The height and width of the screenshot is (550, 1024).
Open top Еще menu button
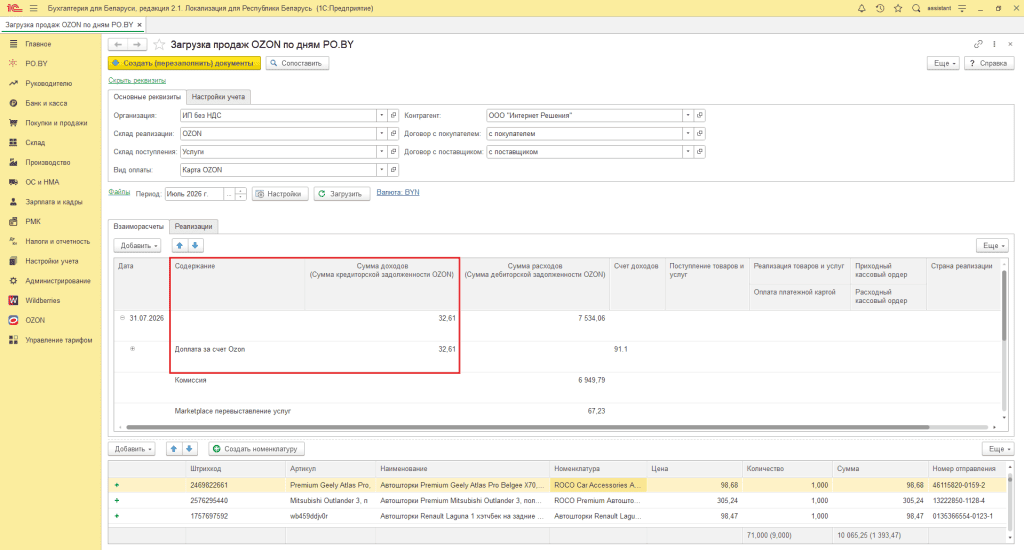click(944, 63)
